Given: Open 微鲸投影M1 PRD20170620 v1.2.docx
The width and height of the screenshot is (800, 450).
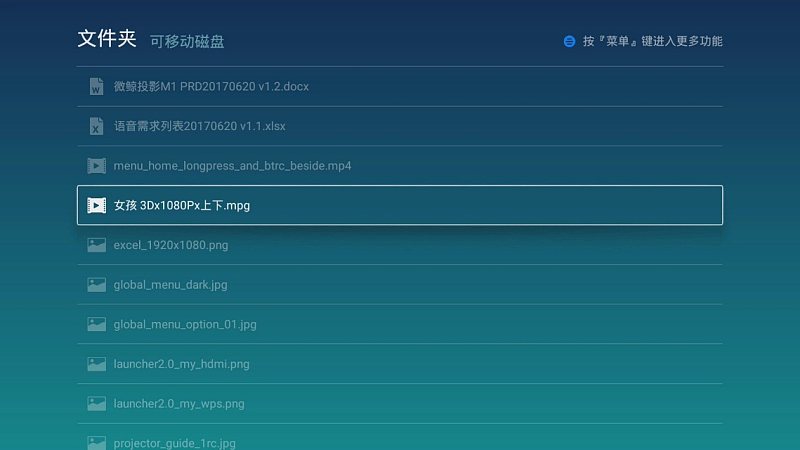Looking at the screenshot, I should (211, 86).
